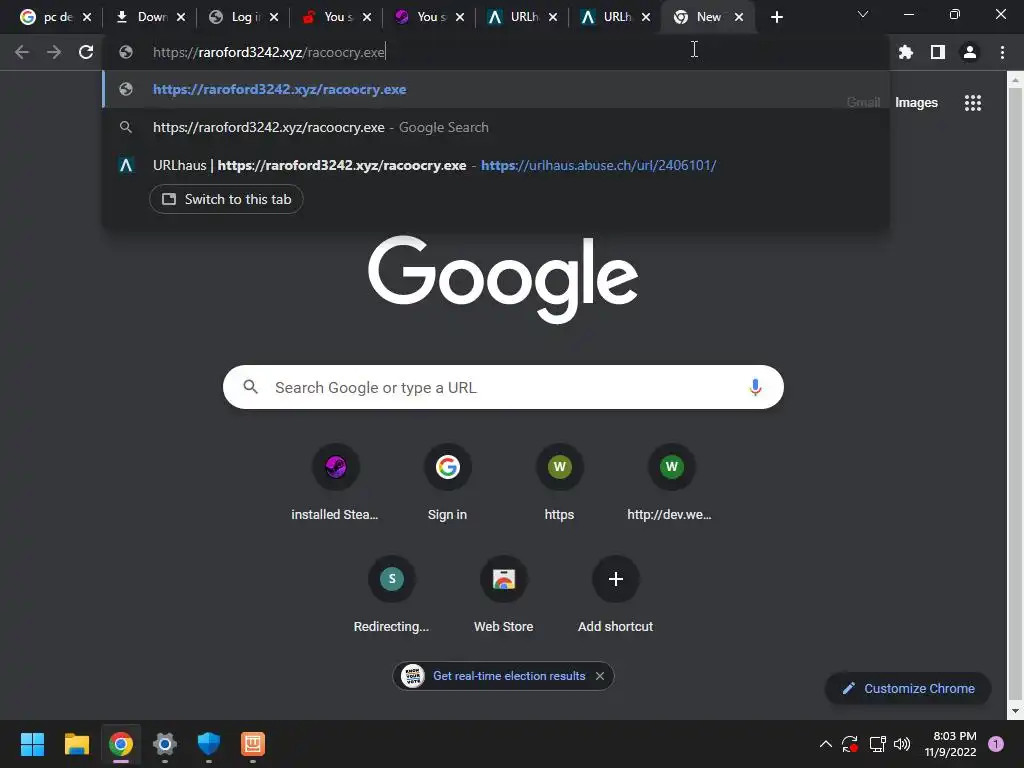
Task: Select the Google Search suggestion
Action: click(496, 127)
